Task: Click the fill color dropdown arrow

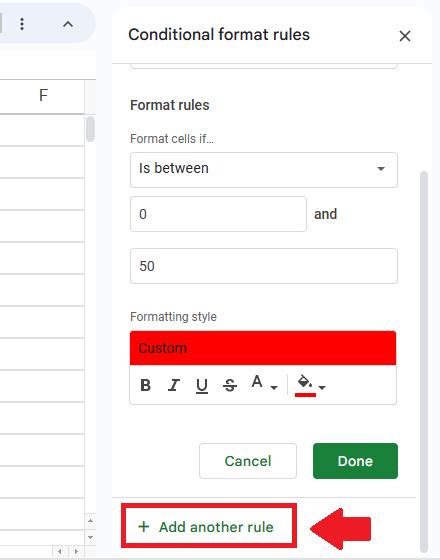Action: pos(322,387)
